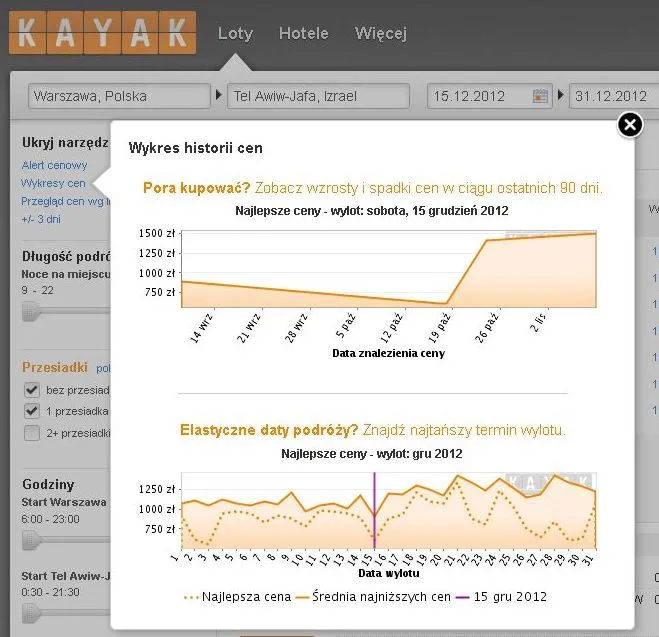Viewport: 659px width, 637px height.
Task: Switch to the Hotele tab
Action: click(x=303, y=33)
